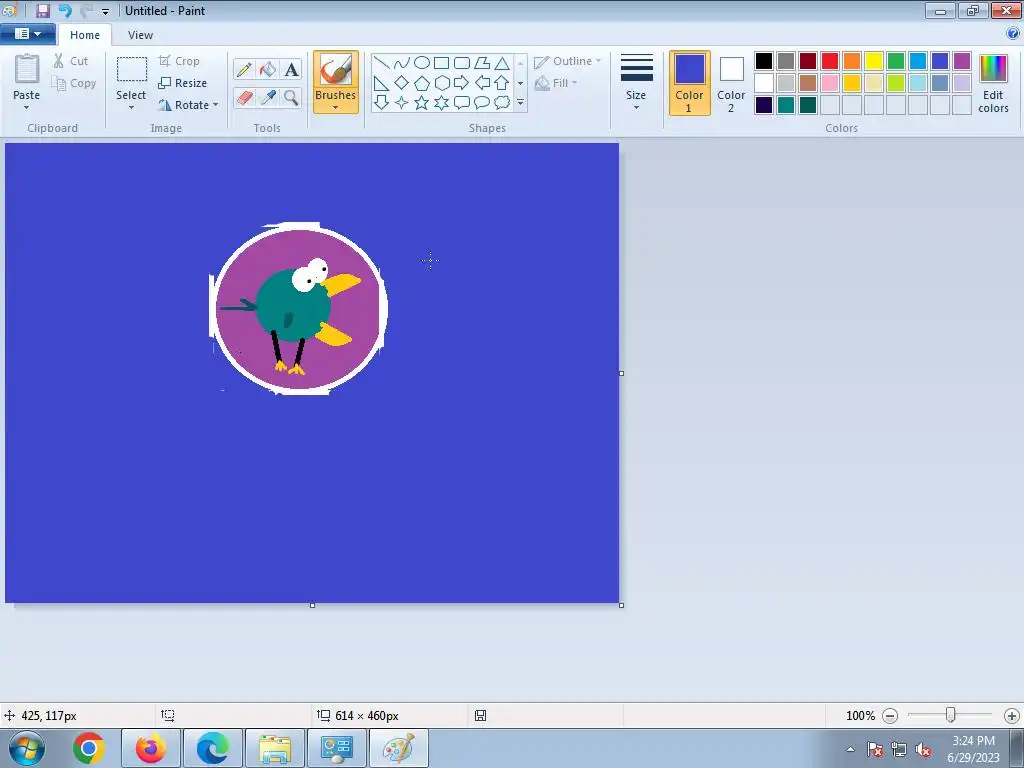This screenshot has height=768, width=1024.
Task: Select the Eraser tool
Action: click(x=244, y=97)
